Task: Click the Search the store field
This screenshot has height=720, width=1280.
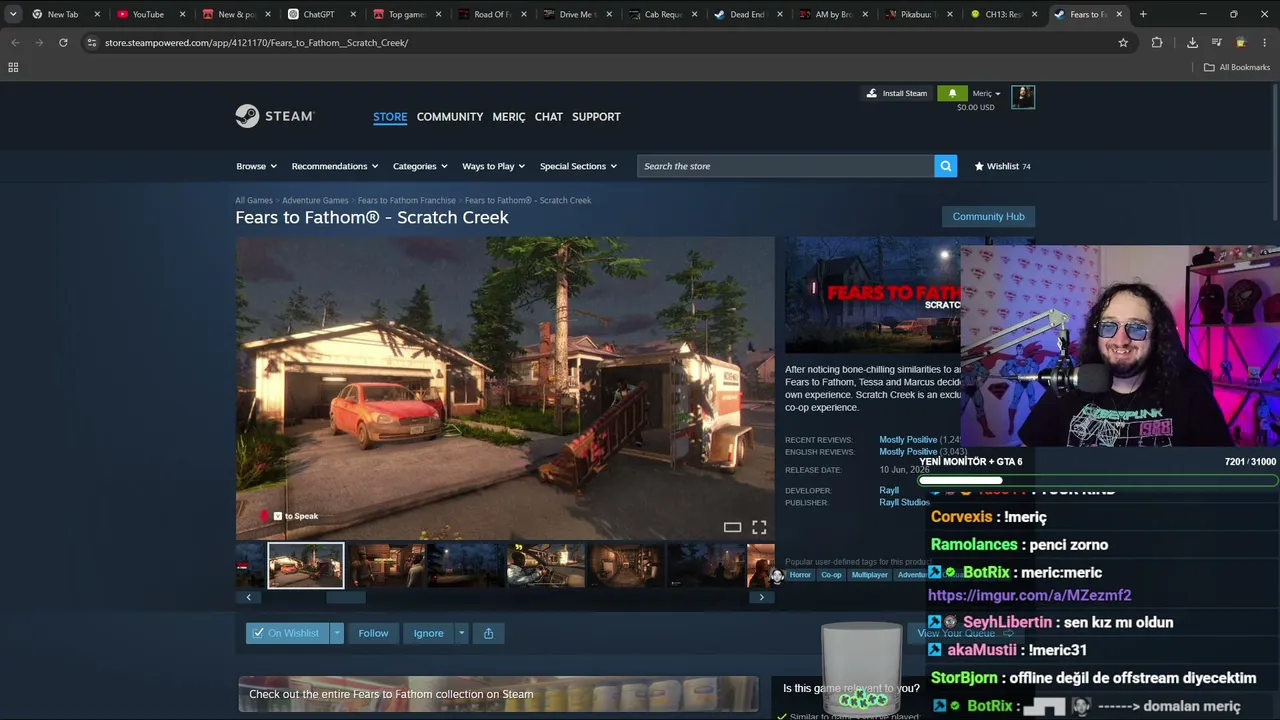Action: pos(786,166)
